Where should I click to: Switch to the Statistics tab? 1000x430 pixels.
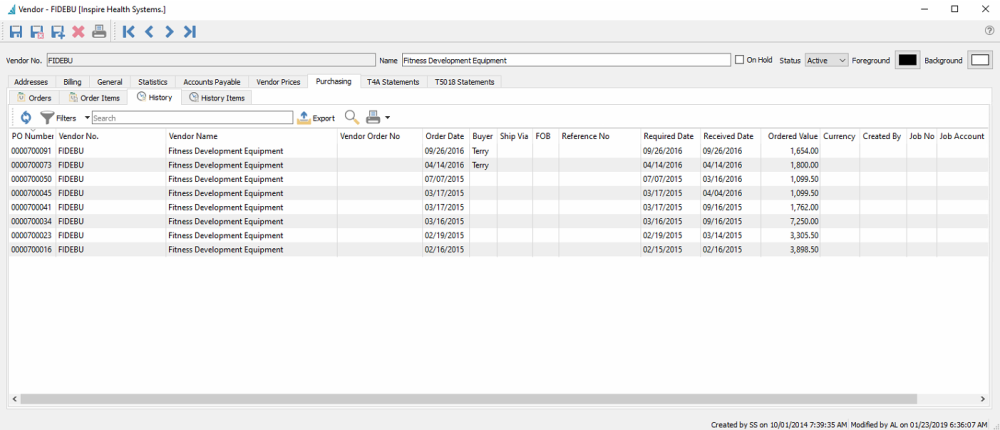click(x=152, y=82)
